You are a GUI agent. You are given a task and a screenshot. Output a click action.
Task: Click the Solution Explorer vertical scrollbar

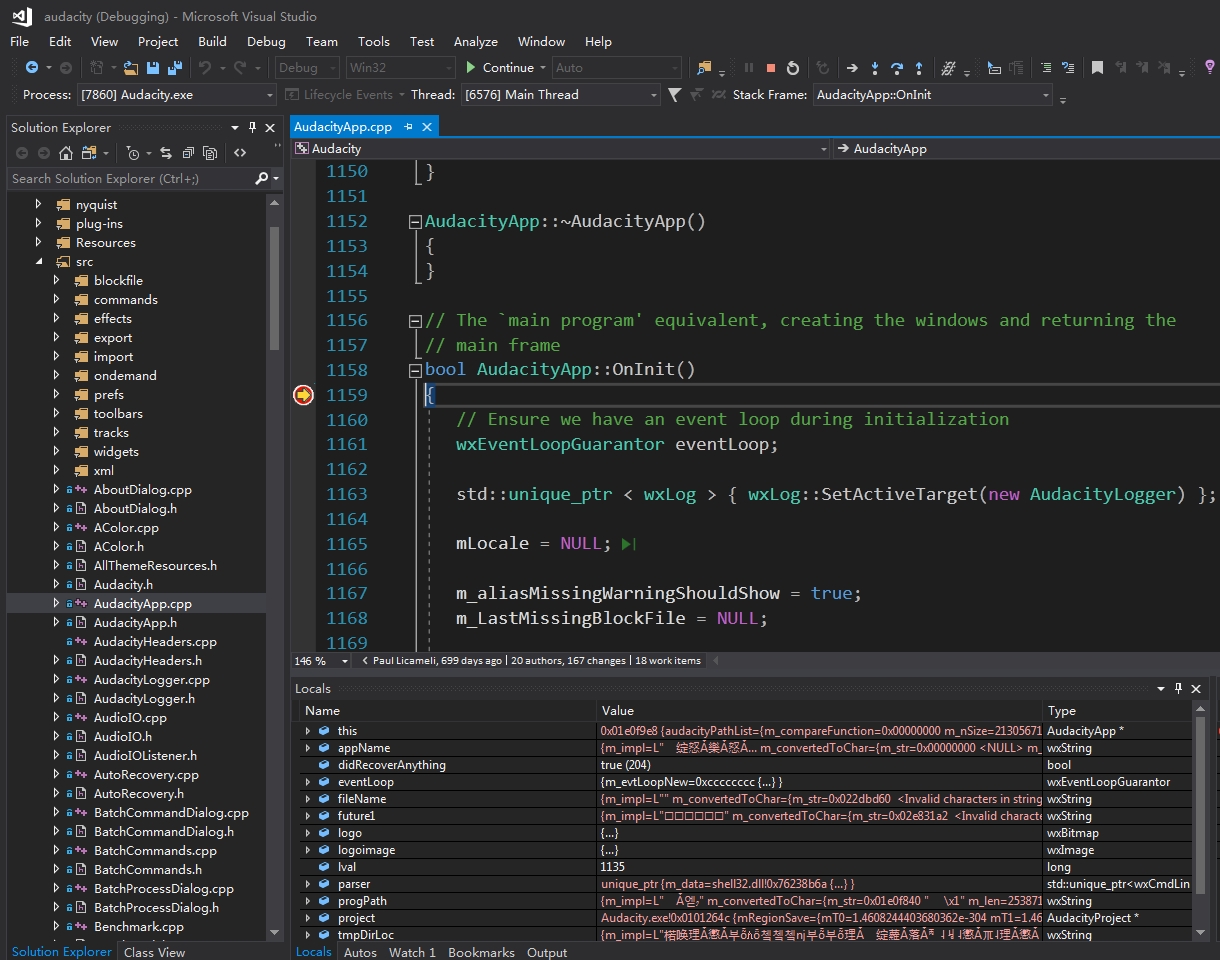274,290
